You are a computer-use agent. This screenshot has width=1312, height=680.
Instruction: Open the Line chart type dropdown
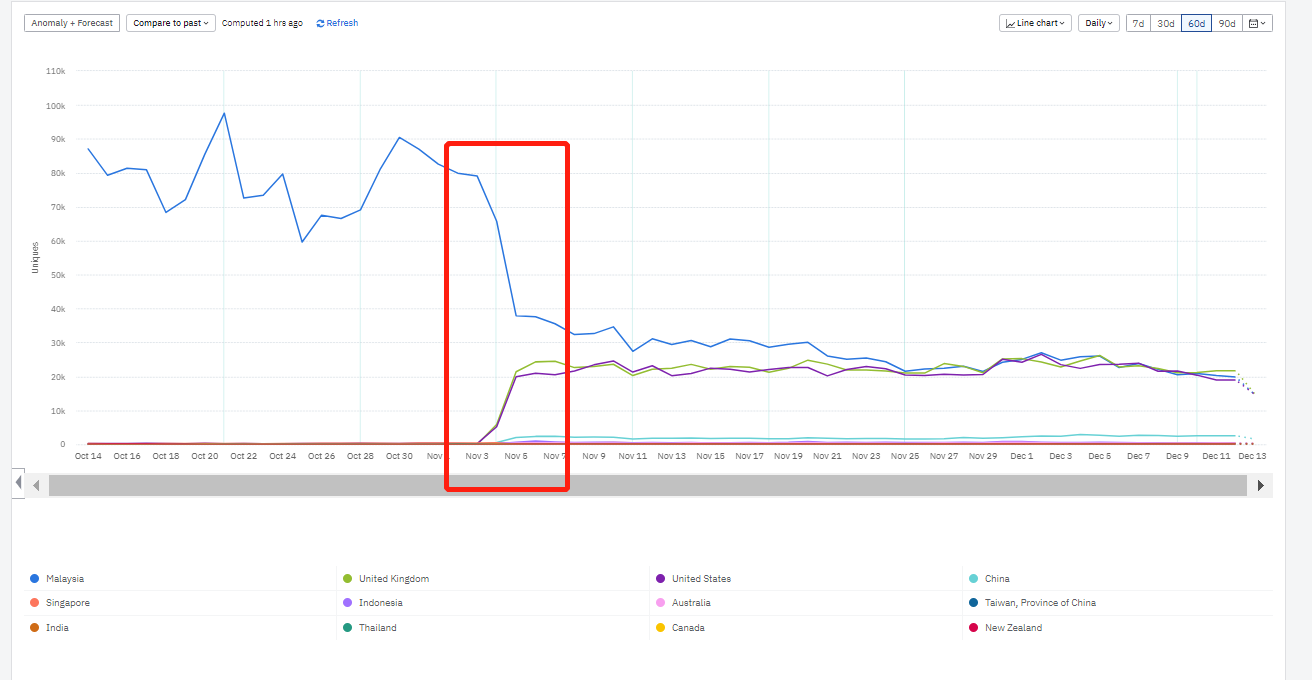point(1035,23)
